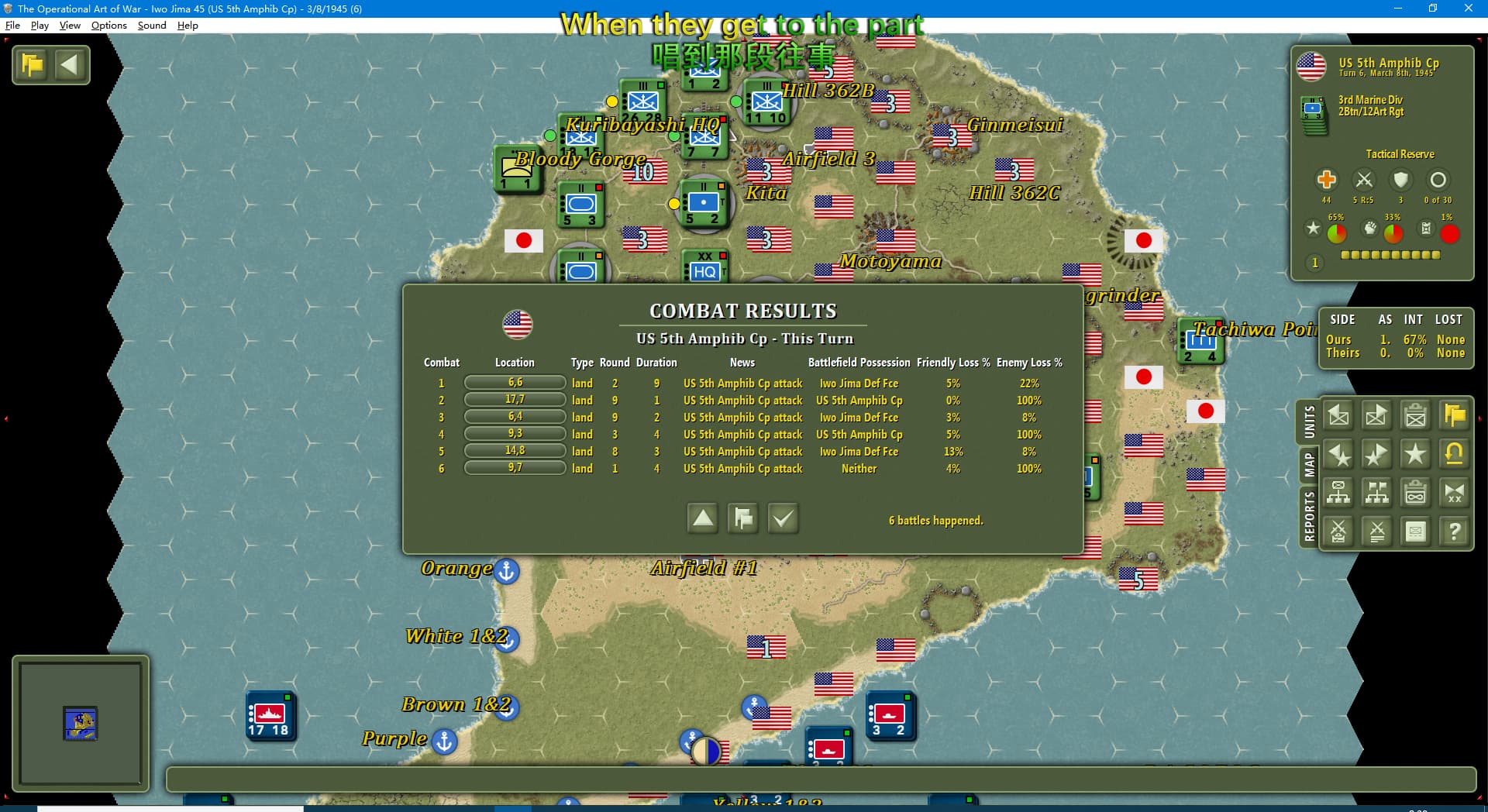Click the yellow undo arrow icon

click(1454, 454)
